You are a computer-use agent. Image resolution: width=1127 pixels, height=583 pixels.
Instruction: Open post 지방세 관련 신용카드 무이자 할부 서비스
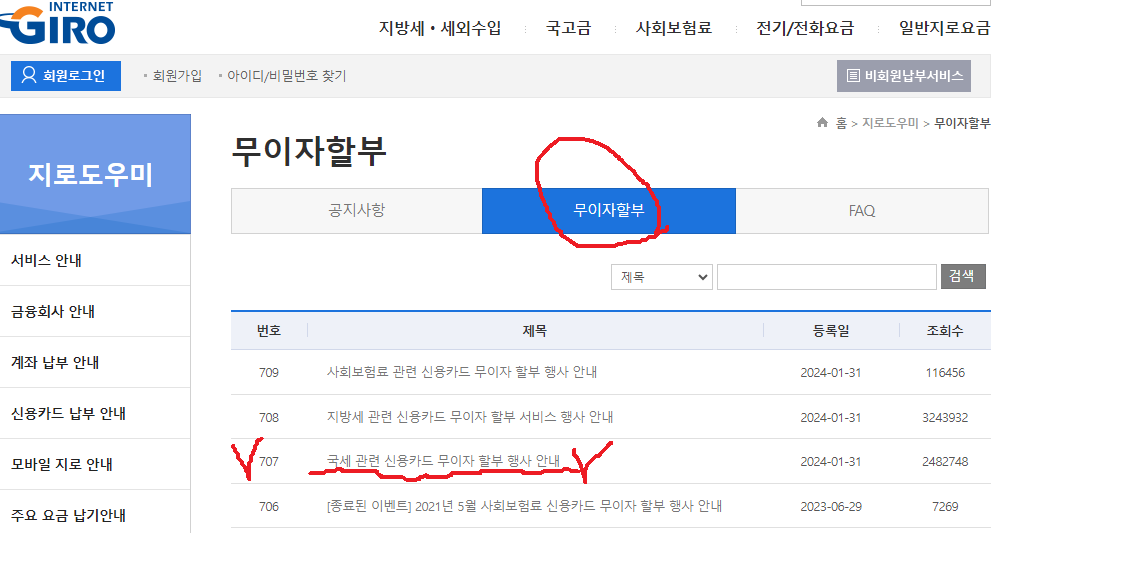tap(470, 417)
